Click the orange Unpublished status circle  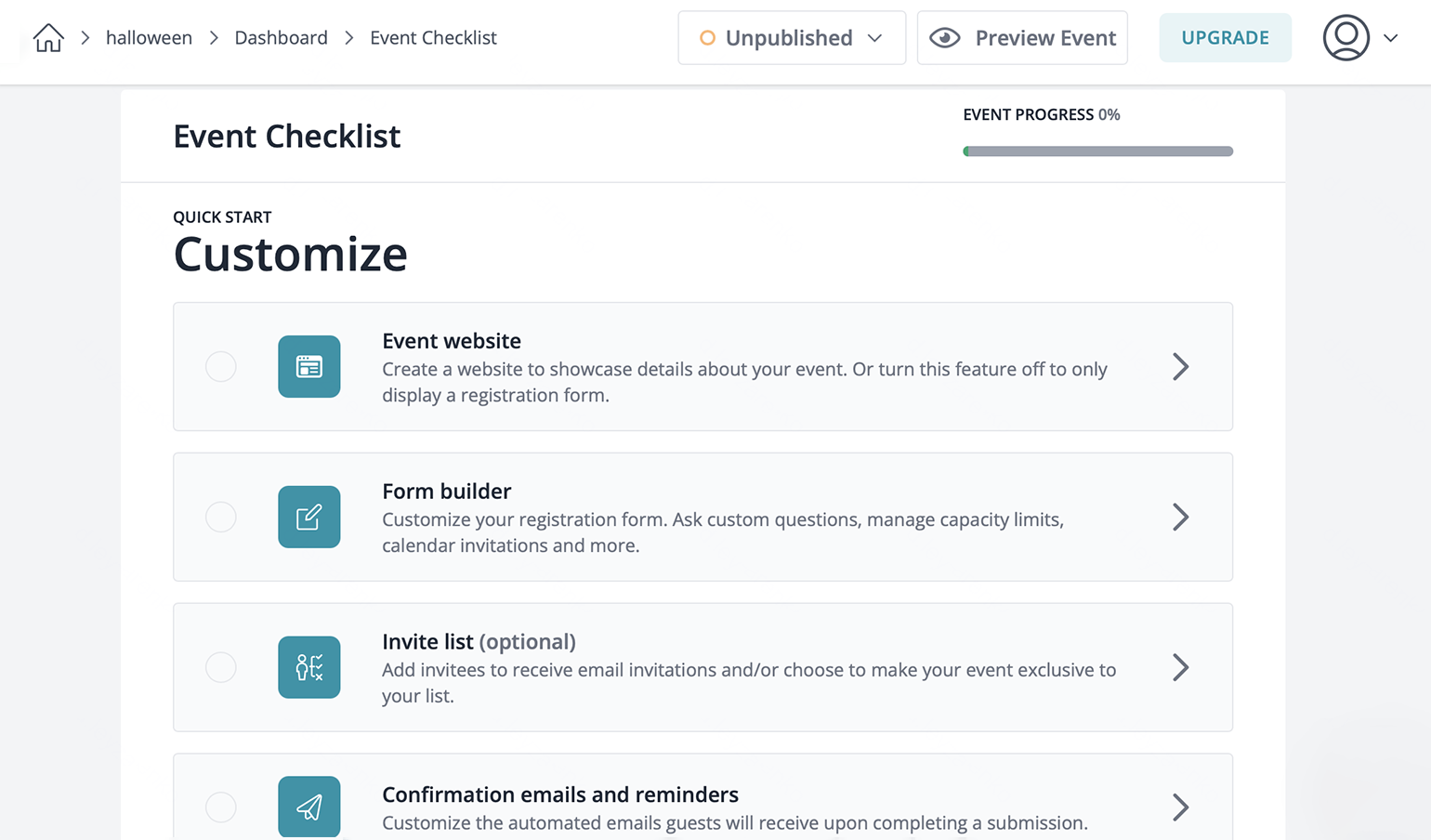[x=707, y=38]
